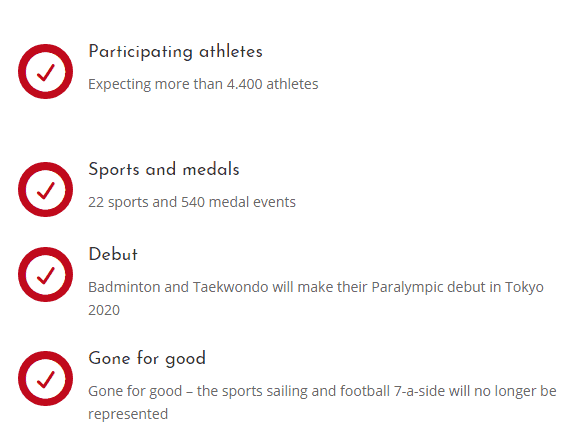Viewport: 561px width, 431px height.
Task: Click the Gone for good heading
Action: point(147,358)
